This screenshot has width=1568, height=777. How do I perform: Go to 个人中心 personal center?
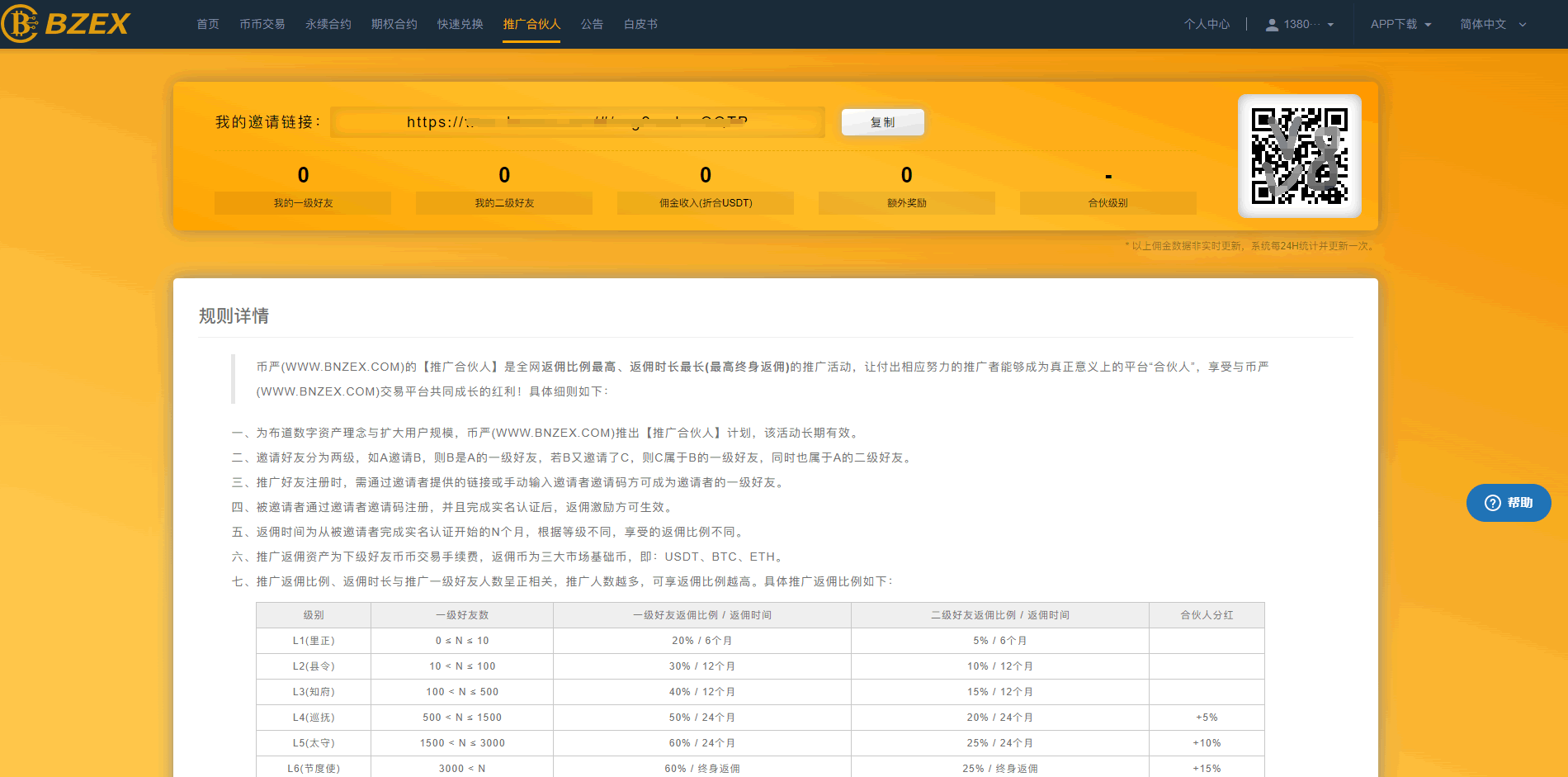1207,25
